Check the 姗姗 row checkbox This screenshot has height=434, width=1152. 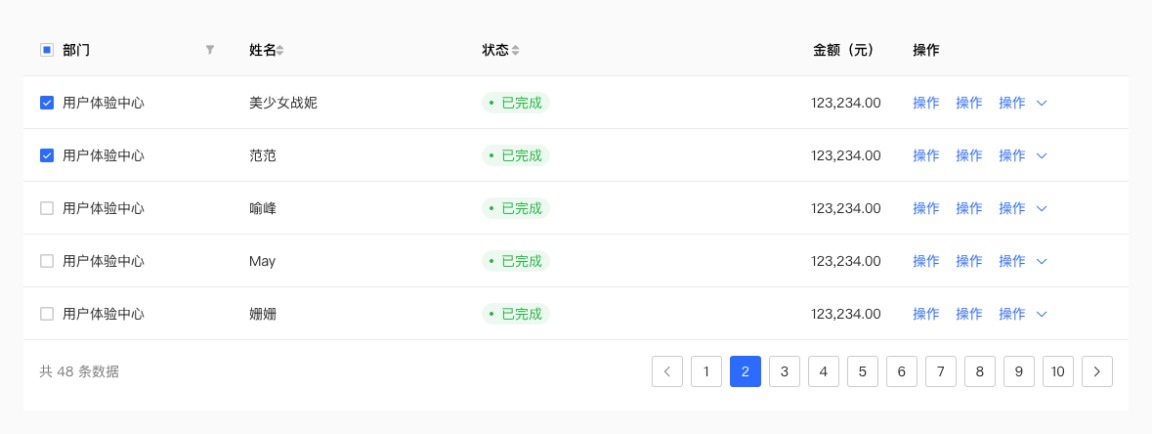click(46, 314)
